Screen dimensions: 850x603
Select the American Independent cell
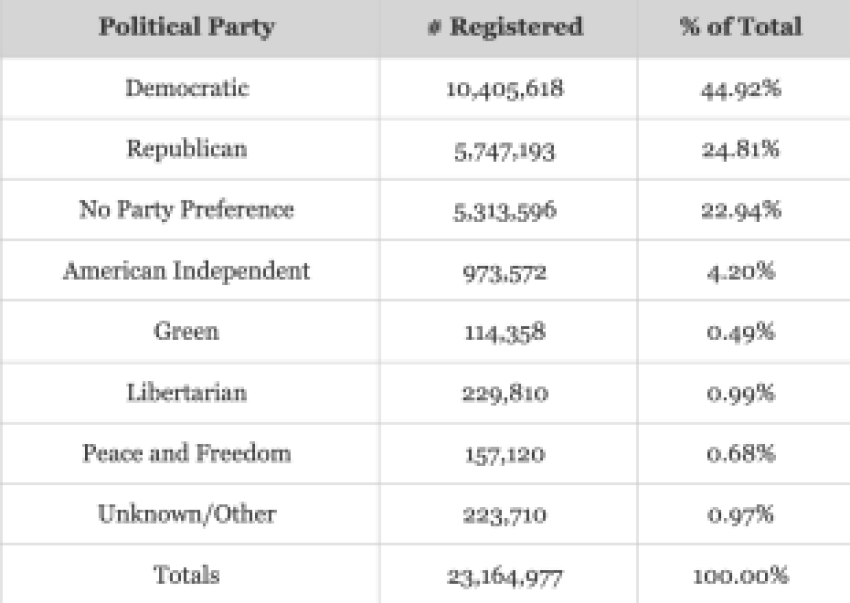pos(186,271)
